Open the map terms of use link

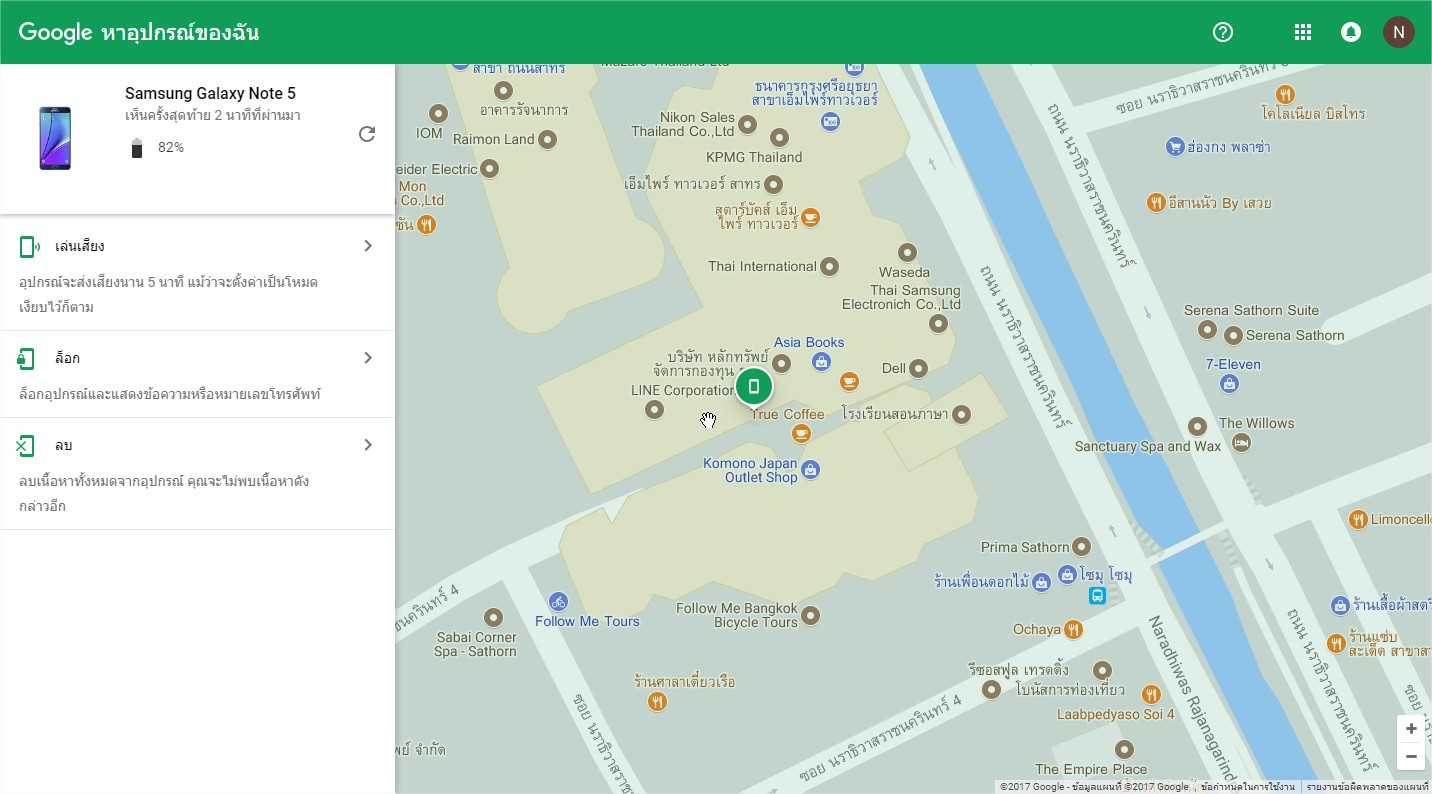[x=1246, y=787]
